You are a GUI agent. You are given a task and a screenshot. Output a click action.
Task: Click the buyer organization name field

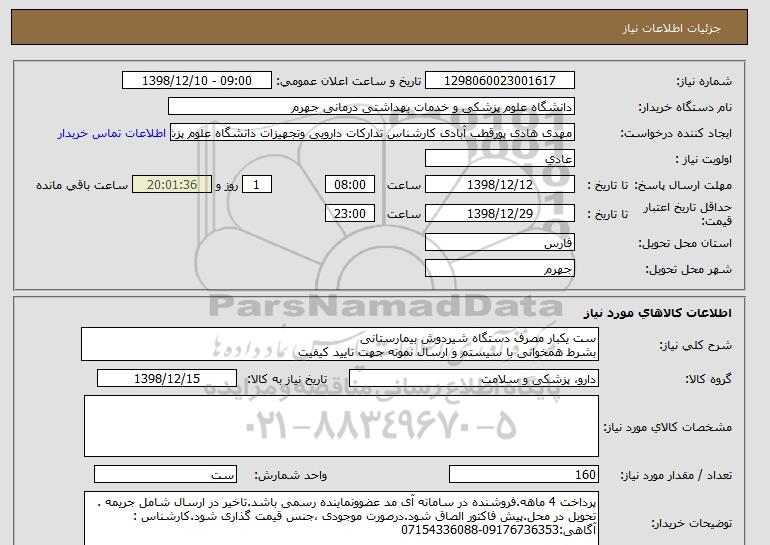371,107
